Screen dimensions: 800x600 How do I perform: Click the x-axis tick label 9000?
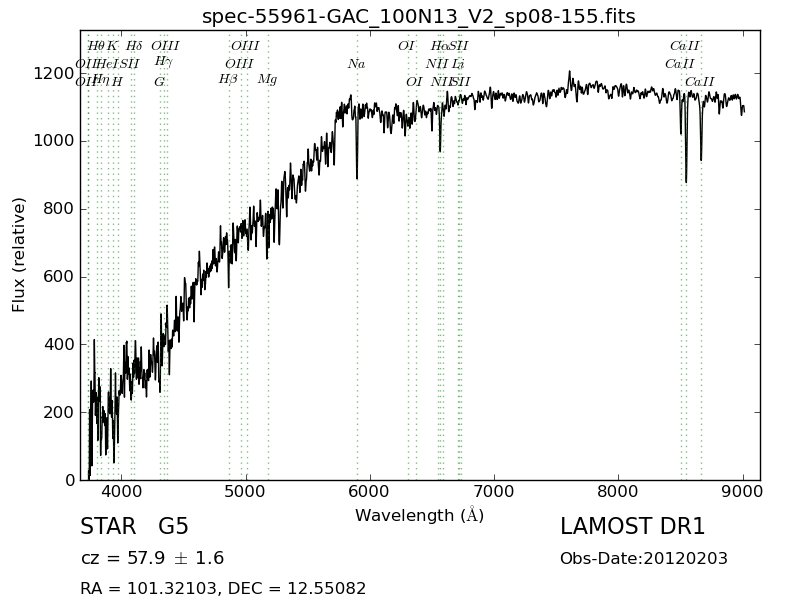click(743, 491)
